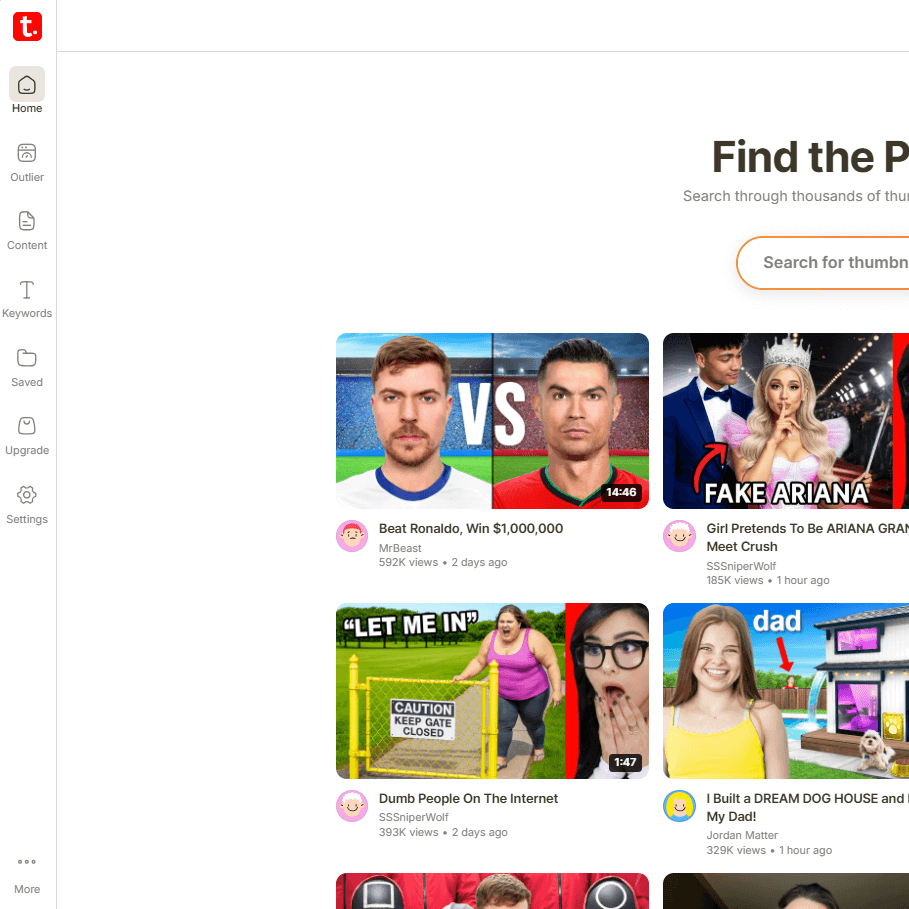Click the thumbnail search field
Screen dimensions: 909x909
point(830,263)
